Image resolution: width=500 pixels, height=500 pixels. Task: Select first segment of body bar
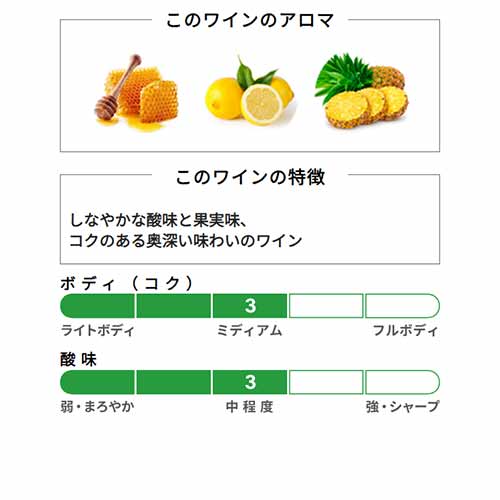97,306
